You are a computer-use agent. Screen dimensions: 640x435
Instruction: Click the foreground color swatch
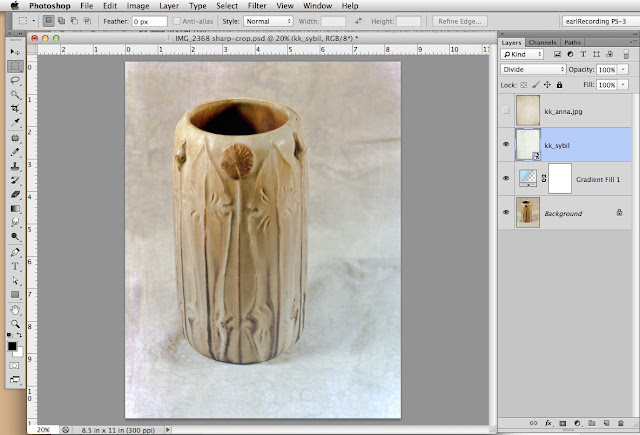point(12,346)
